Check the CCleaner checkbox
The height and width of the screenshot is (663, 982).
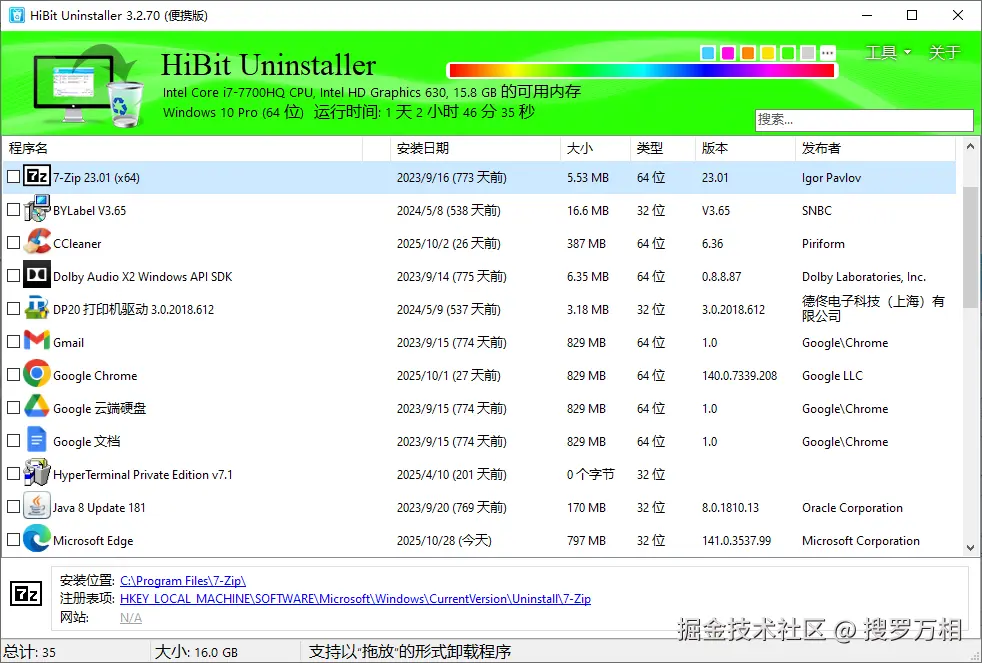click(x=13, y=243)
